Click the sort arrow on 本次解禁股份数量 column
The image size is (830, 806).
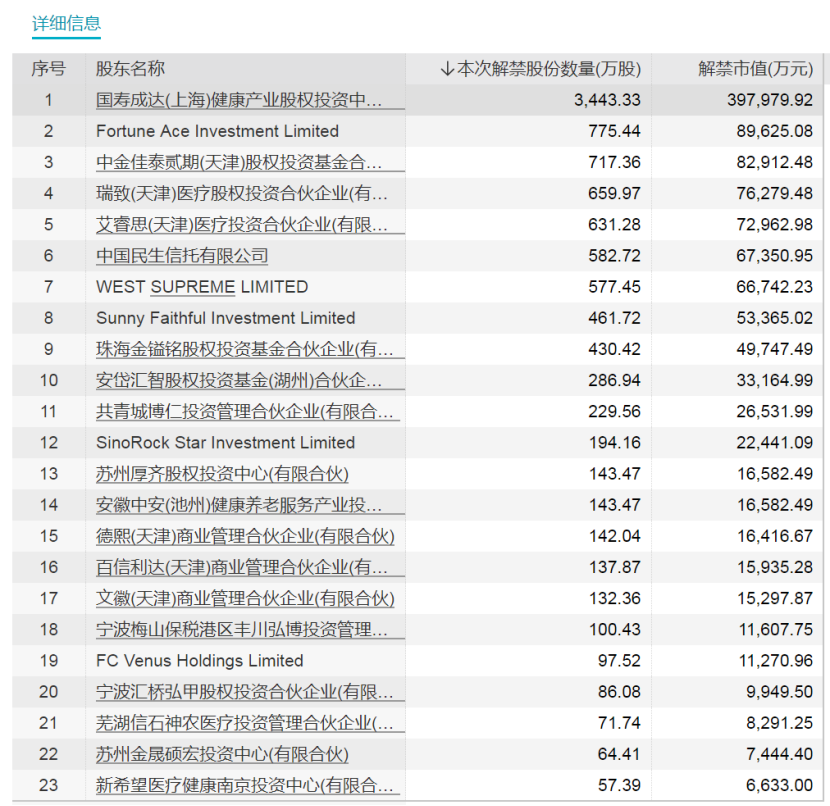tap(447, 69)
